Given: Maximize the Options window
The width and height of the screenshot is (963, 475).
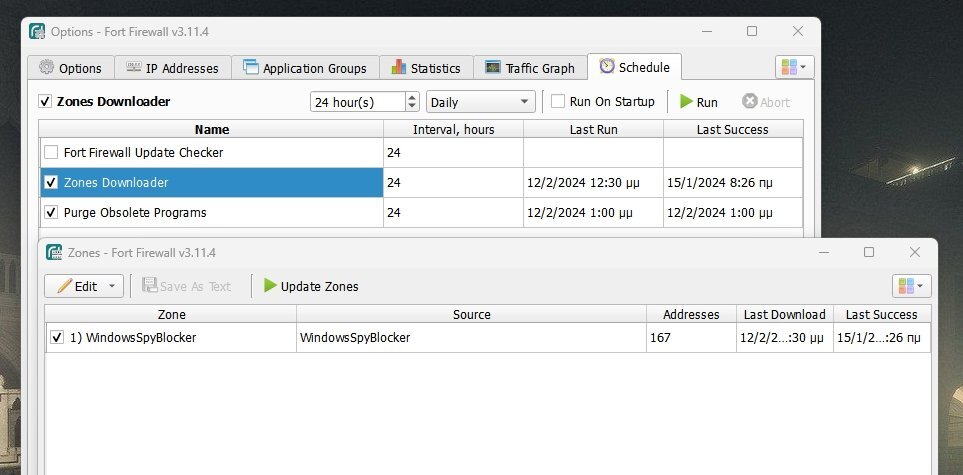Looking at the screenshot, I should pyautogui.click(x=752, y=31).
